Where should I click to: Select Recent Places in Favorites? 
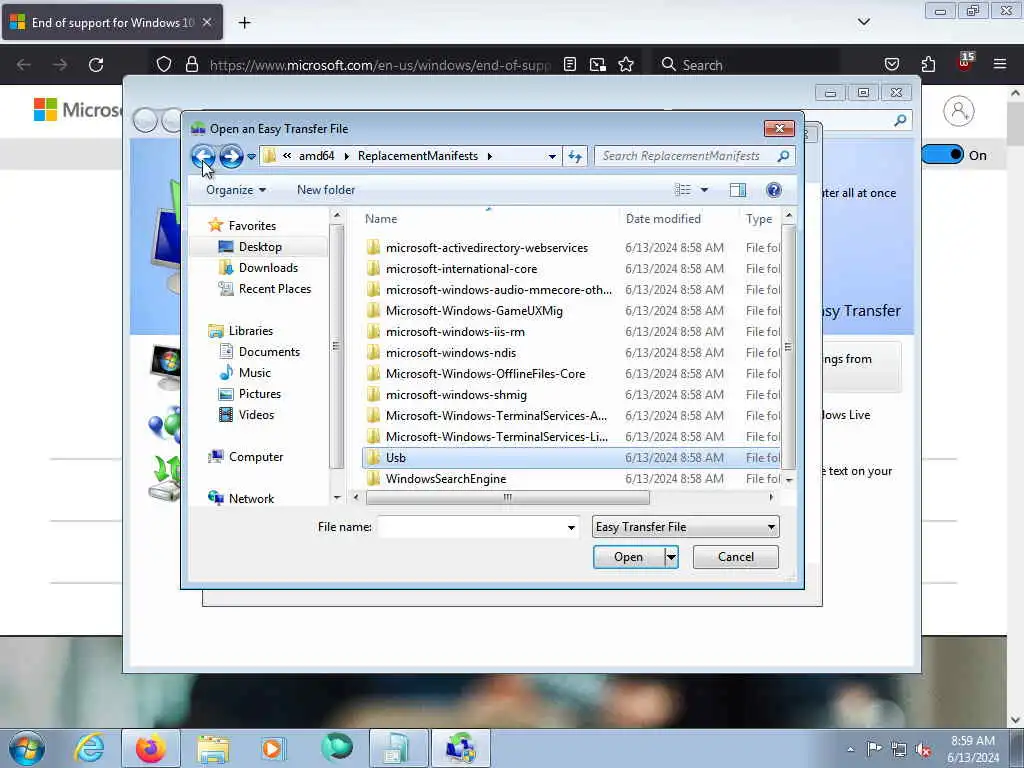[x=274, y=289]
